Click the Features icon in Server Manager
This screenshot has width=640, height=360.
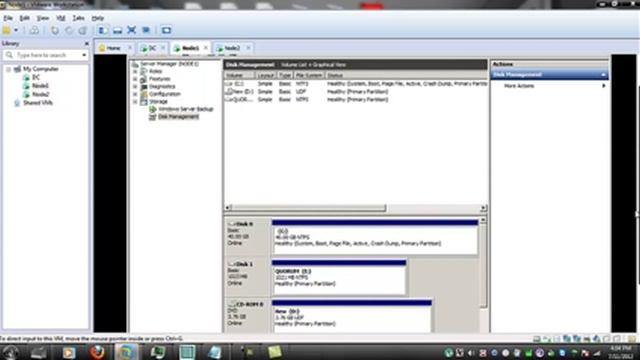pyautogui.click(x=143, y=79)
